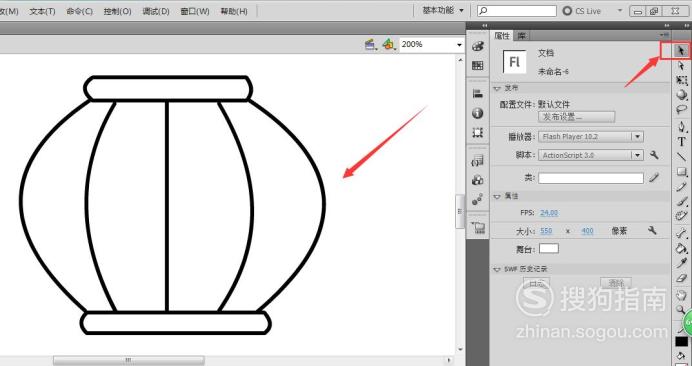Open the 播放器 Flash Player dropdown
Screen dimensions: 692x366
pyautogui.click(x=591, y=137)
